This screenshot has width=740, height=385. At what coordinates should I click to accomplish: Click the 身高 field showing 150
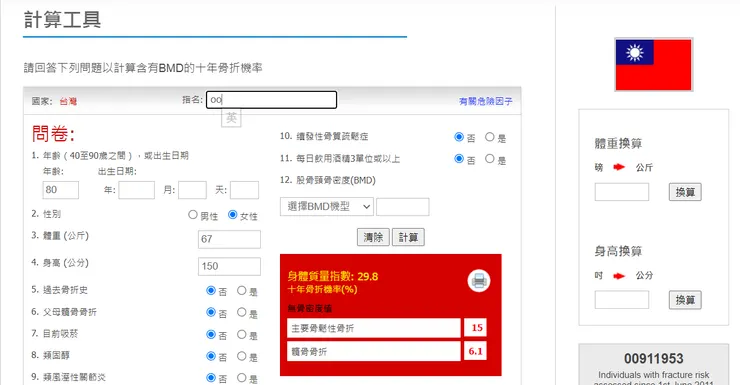click(229, 267)
